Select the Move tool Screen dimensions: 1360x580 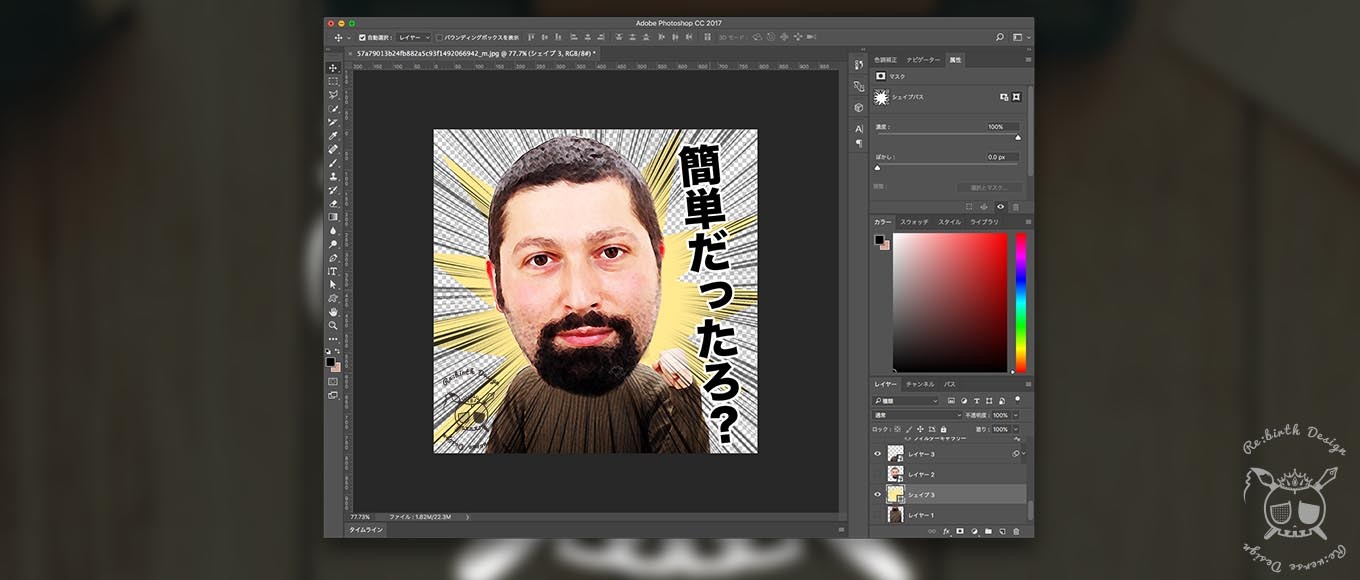pos(333,68)
